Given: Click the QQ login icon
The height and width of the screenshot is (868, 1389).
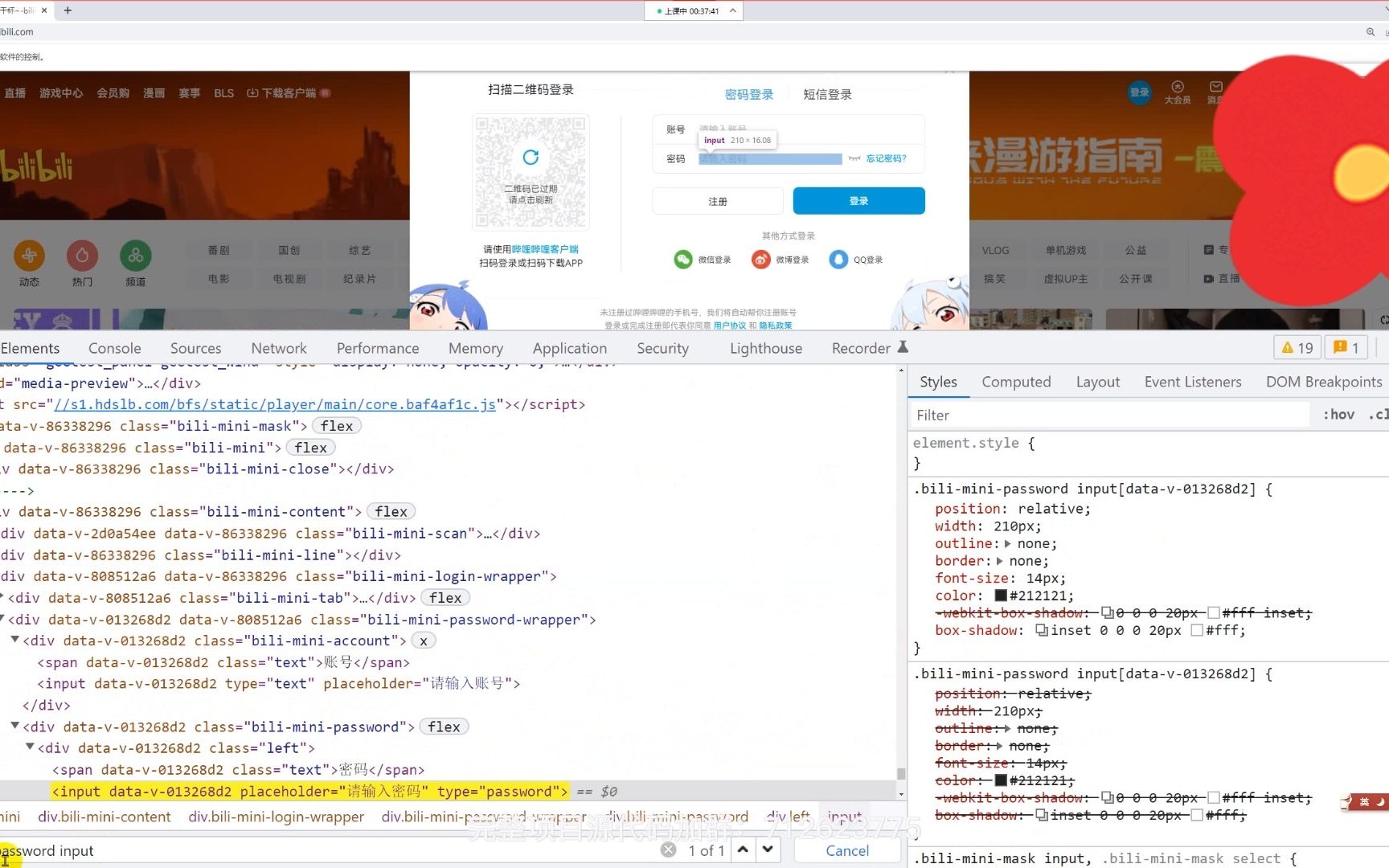Looking at the screenshot, I should (x=838, y=260).
